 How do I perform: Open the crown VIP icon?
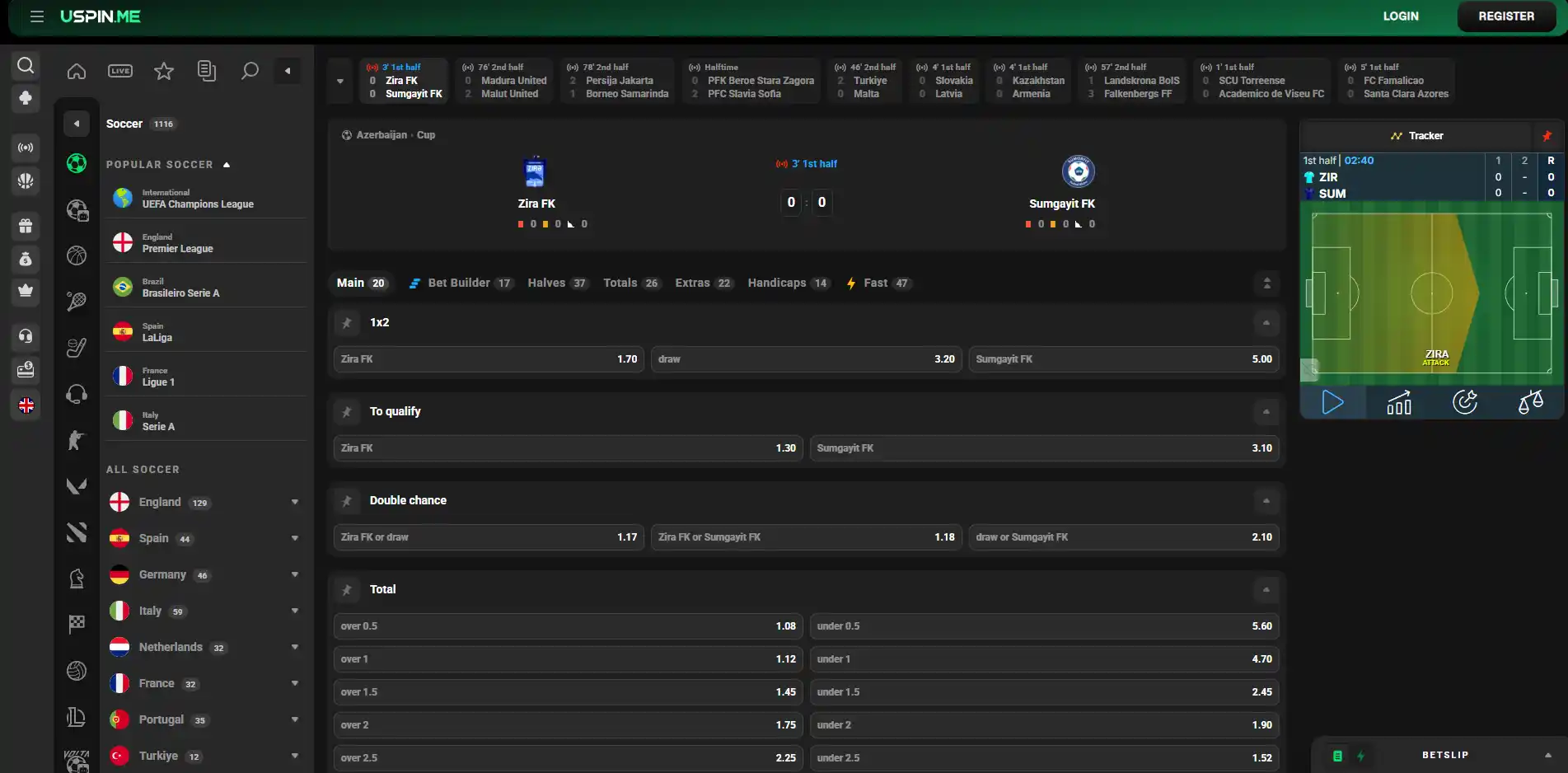[26, 290]
